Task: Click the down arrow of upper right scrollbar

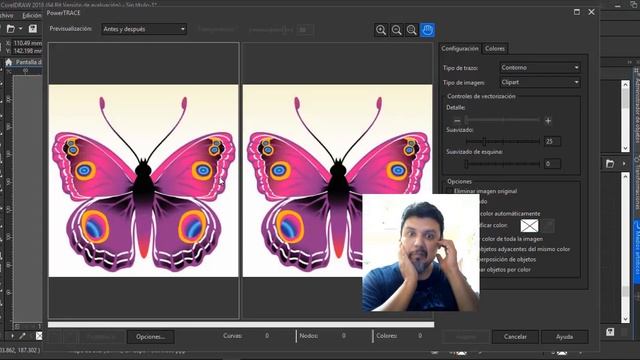Action: (625, 148)
